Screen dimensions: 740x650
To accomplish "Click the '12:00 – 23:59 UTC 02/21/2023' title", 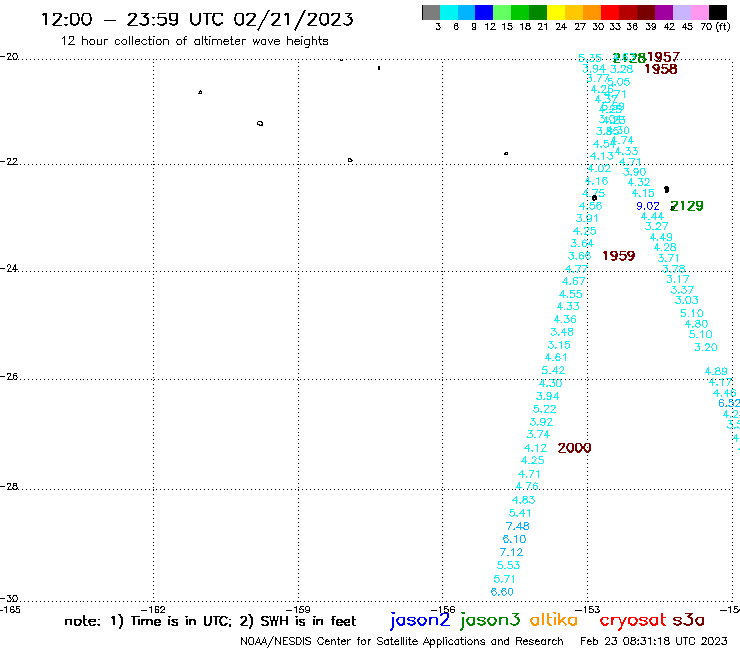I will point(197,19).
